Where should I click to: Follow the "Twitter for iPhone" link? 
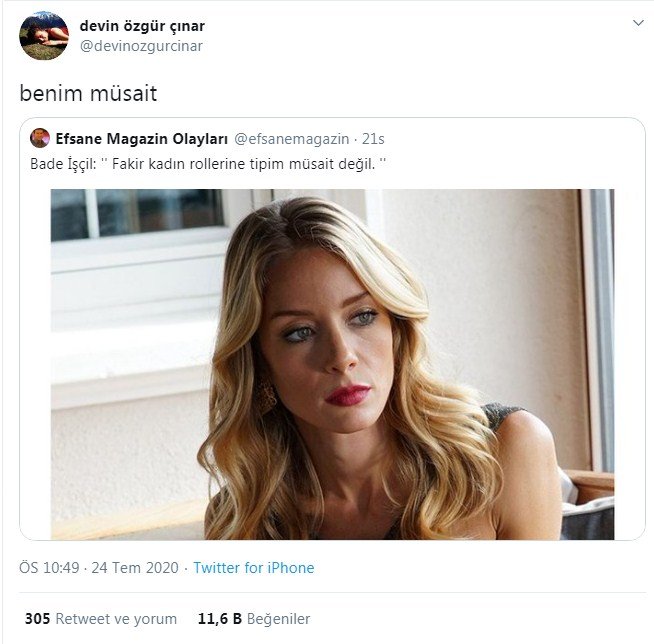[254, 568]
